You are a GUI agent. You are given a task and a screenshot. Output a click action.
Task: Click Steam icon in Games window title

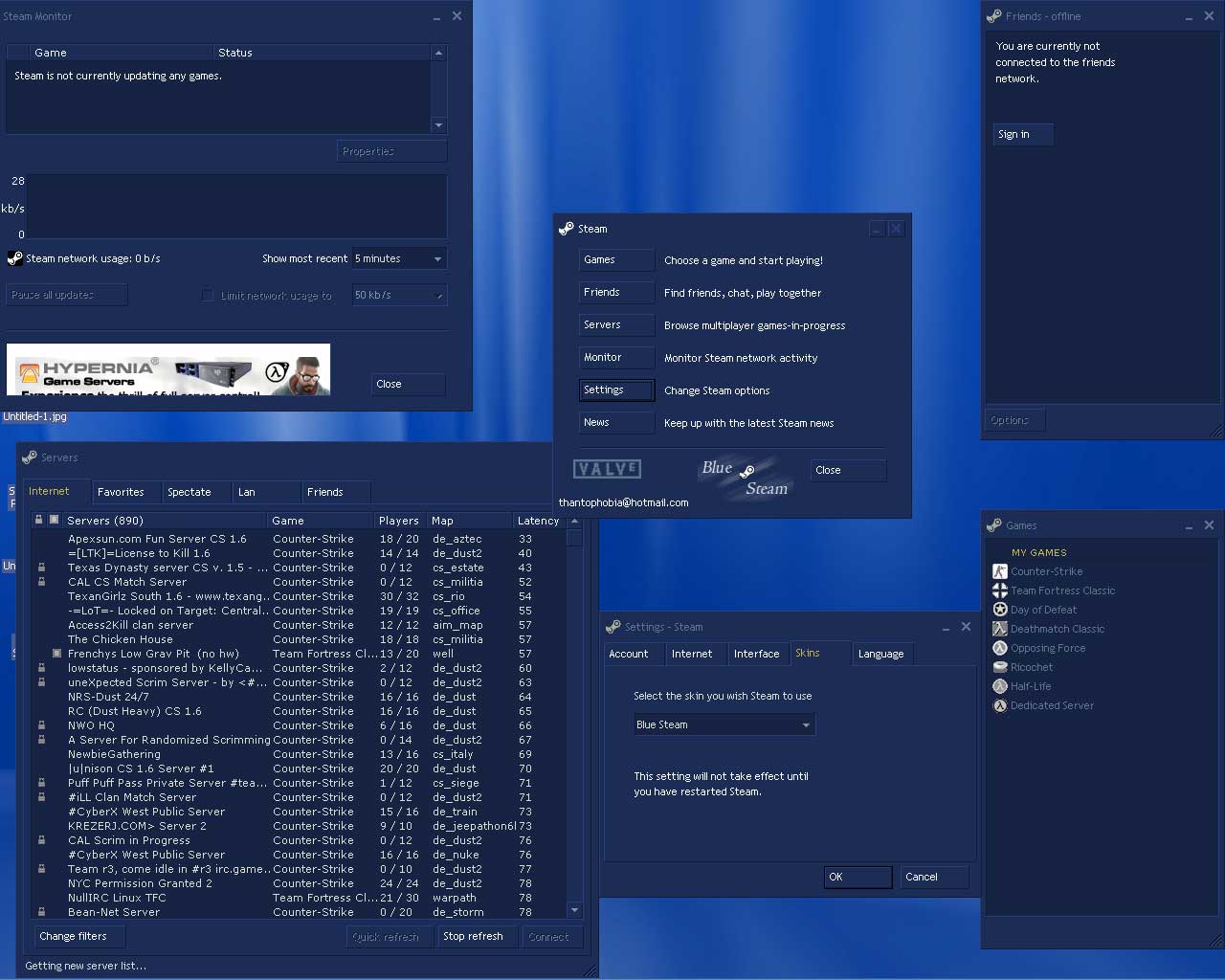[994, 525]
